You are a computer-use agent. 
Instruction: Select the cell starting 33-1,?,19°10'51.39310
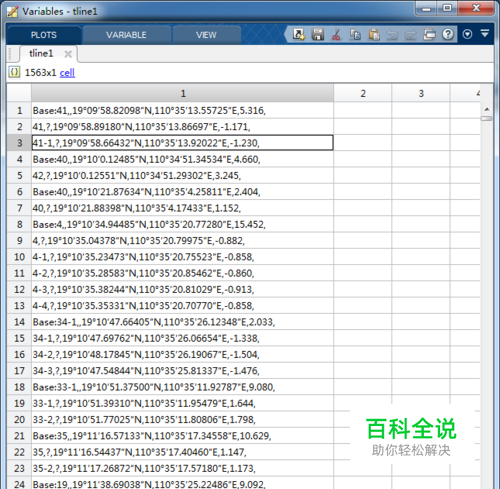click(x=183, y=403)
